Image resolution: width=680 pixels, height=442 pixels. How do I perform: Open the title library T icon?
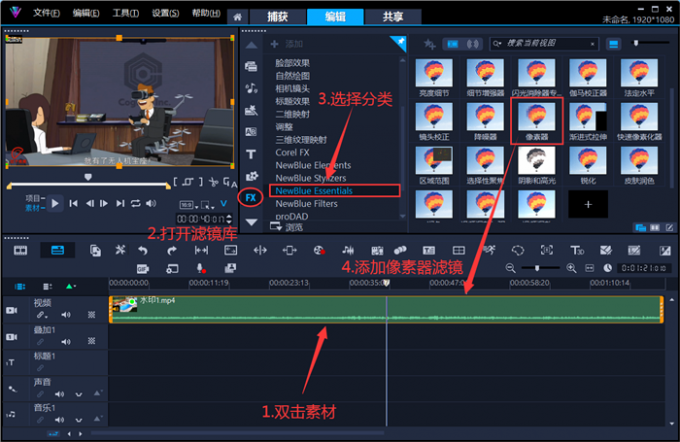[251, 154]
